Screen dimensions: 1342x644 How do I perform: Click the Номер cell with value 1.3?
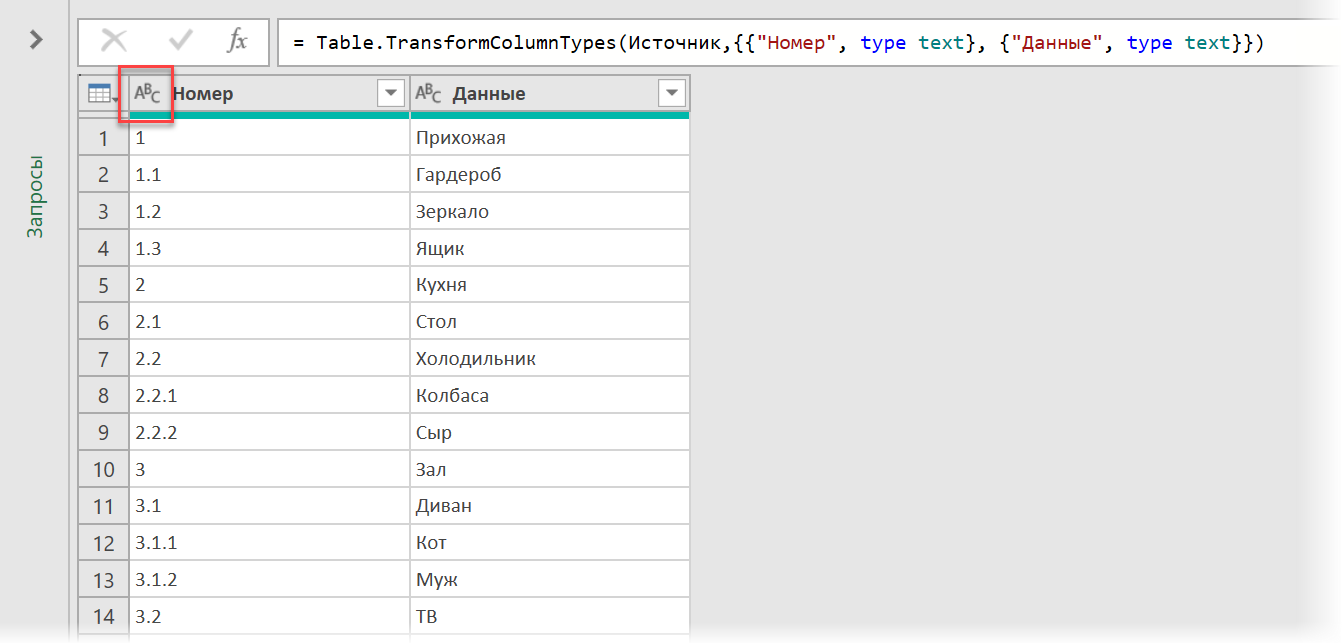tap(269, 248)
